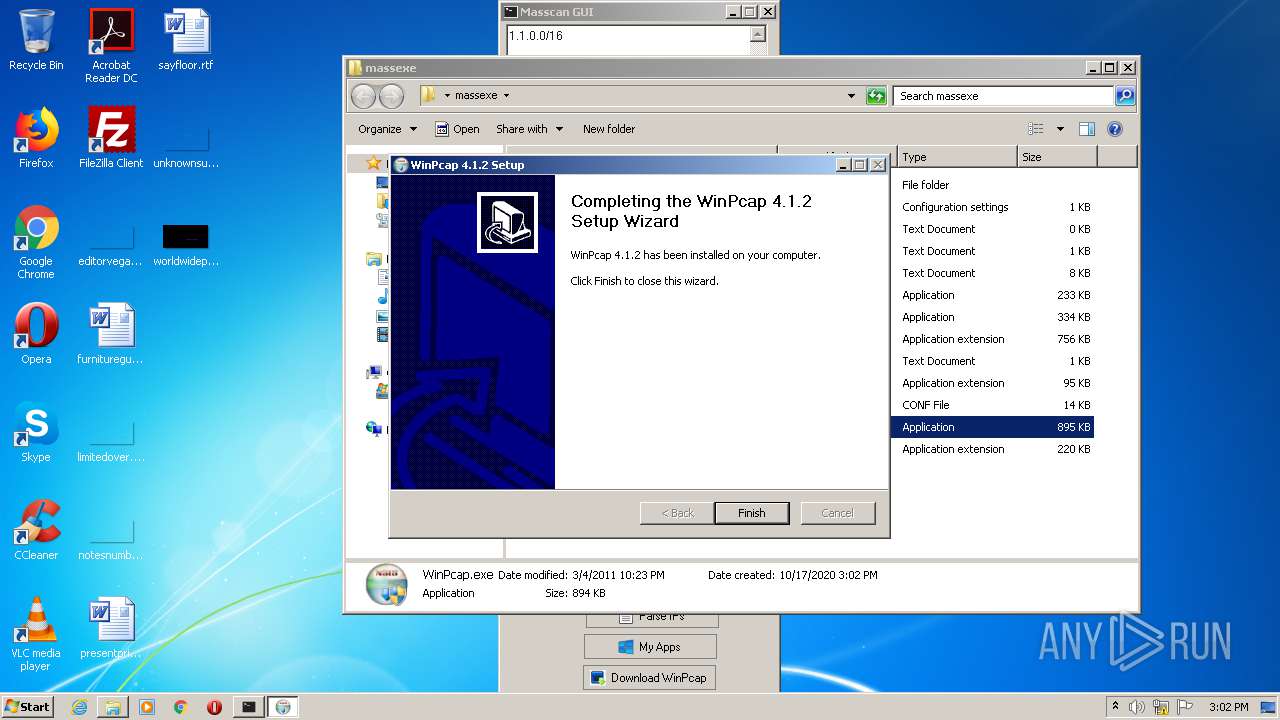Screen dimensions: 1280x720
Task: Click massexe breadcrumb in address bar
Action: pos(476,96)
